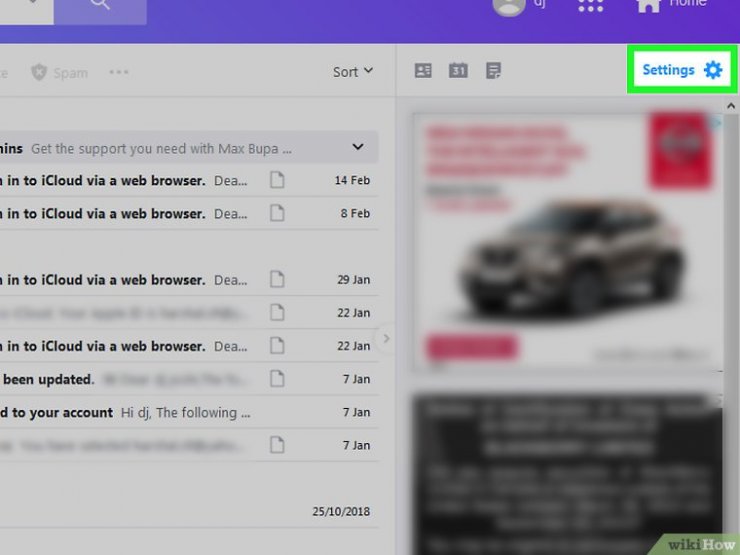
Task: Open iCloud email dated 29 Jan
Action: (189, 279)
